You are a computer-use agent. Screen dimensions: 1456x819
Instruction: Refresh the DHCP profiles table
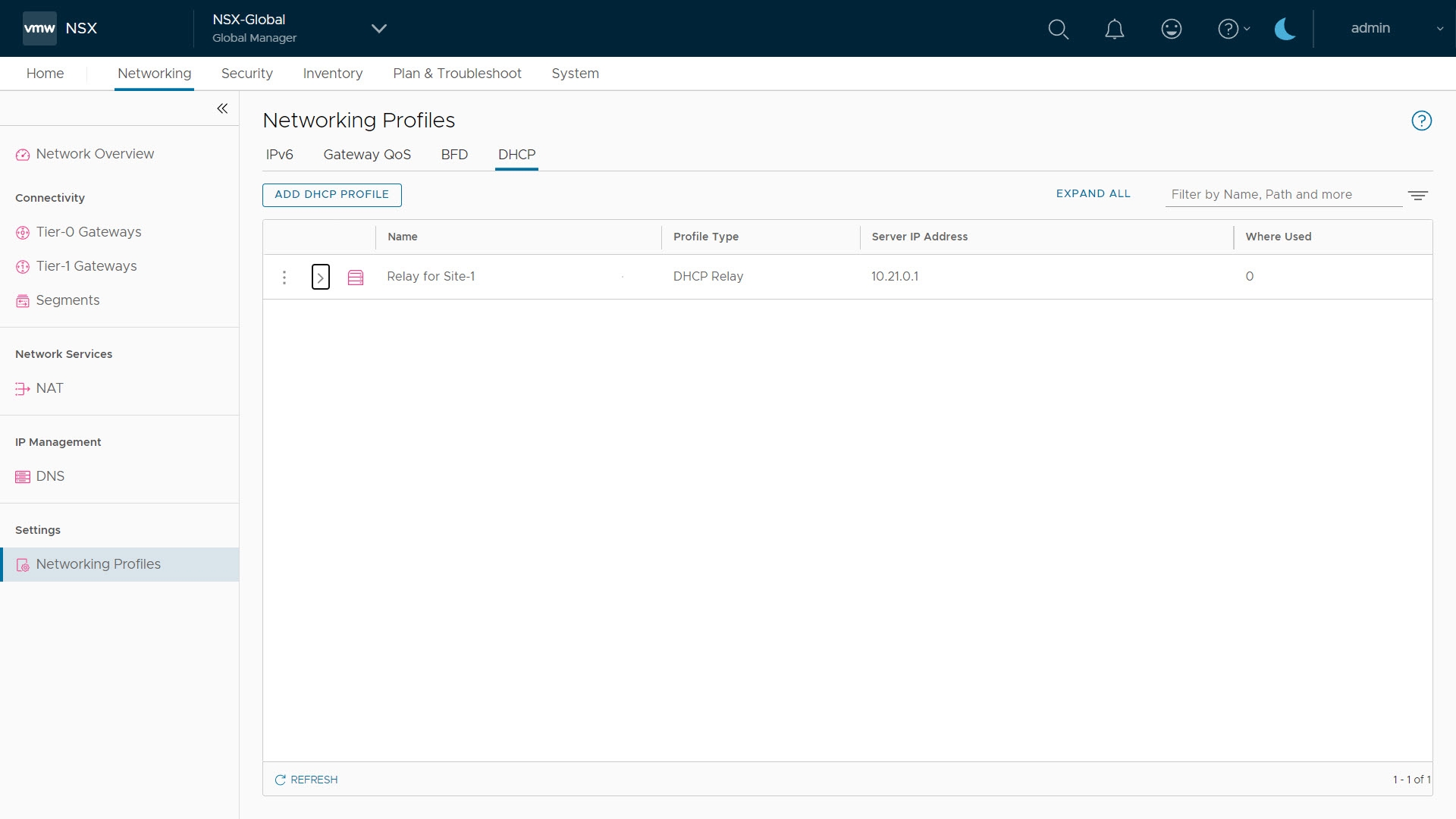pos(306,780)
